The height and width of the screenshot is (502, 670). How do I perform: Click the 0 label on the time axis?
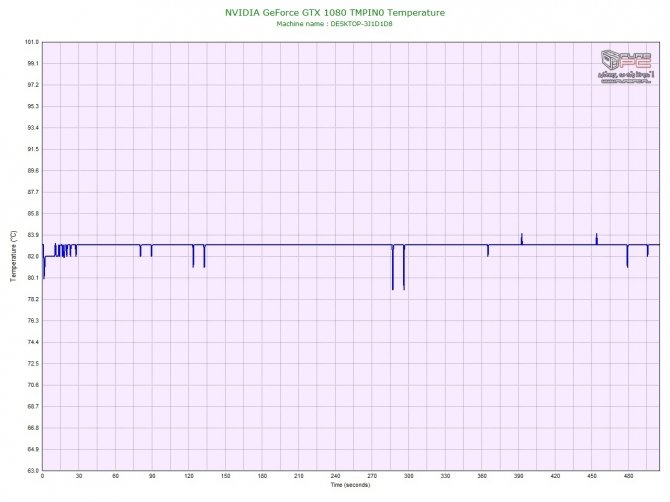tap(42, 476)
